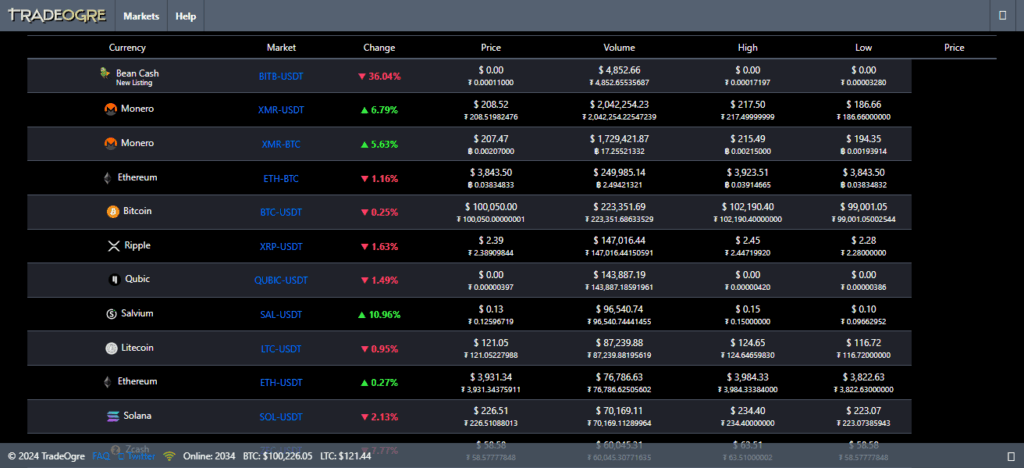This screenshot has height=468, width=1024.
Task: Click the top-right account icon
Action: click(x=1002, y=16)
